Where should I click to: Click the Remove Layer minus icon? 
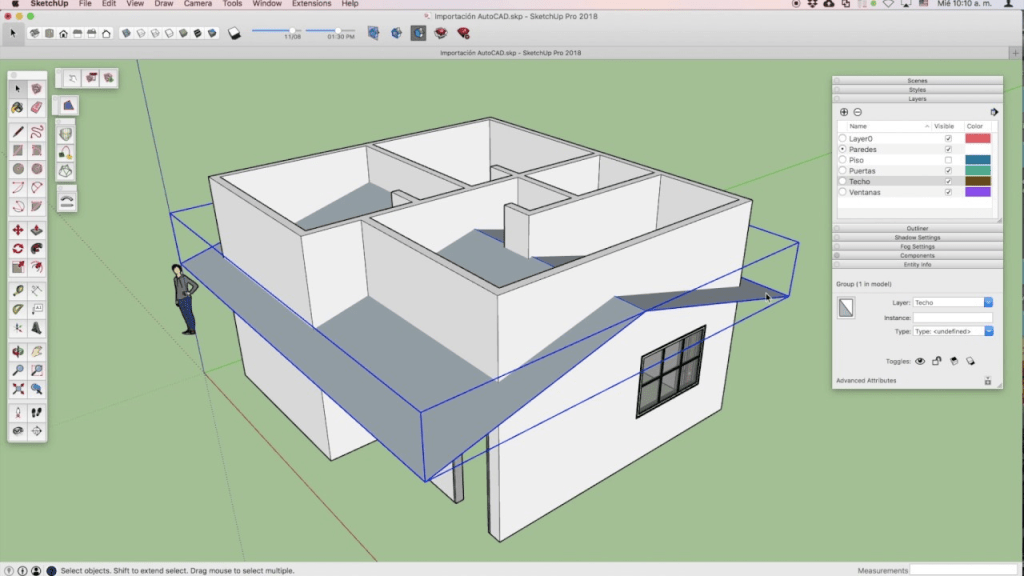click(x=857, y=112)
